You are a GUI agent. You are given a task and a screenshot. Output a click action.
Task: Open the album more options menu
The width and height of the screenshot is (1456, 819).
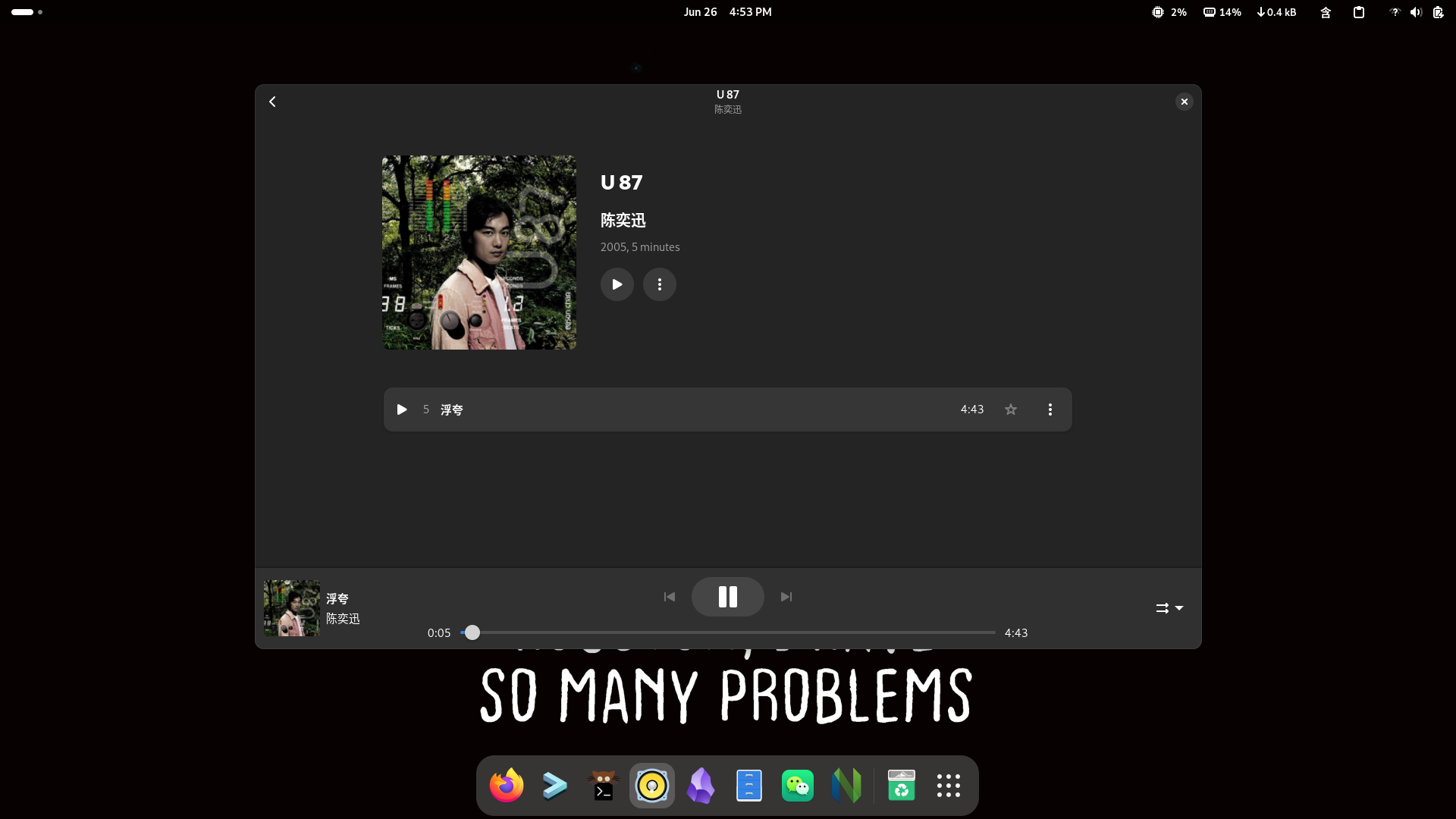[x=660, y=284]
